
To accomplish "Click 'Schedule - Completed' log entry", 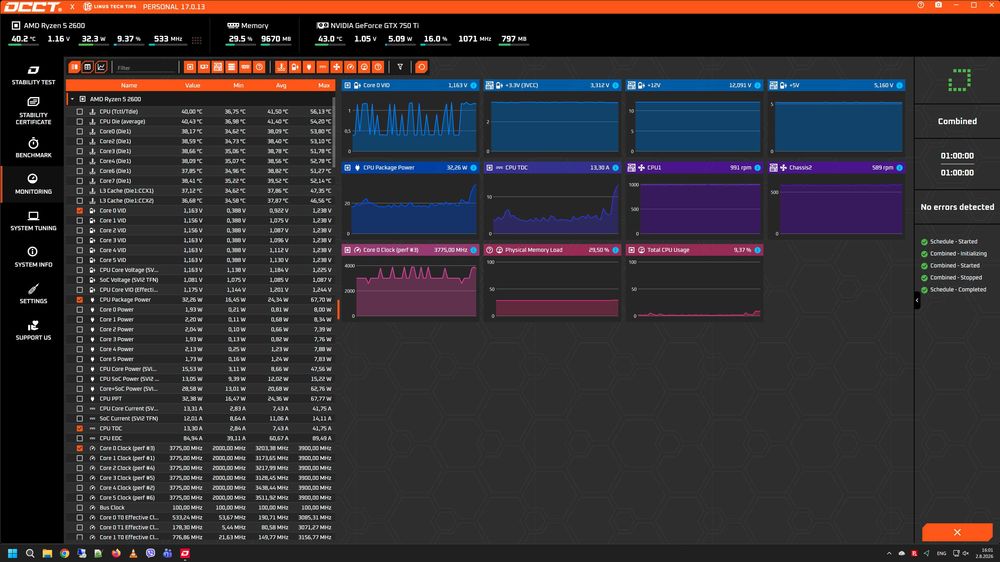I will tap(957, 290).
